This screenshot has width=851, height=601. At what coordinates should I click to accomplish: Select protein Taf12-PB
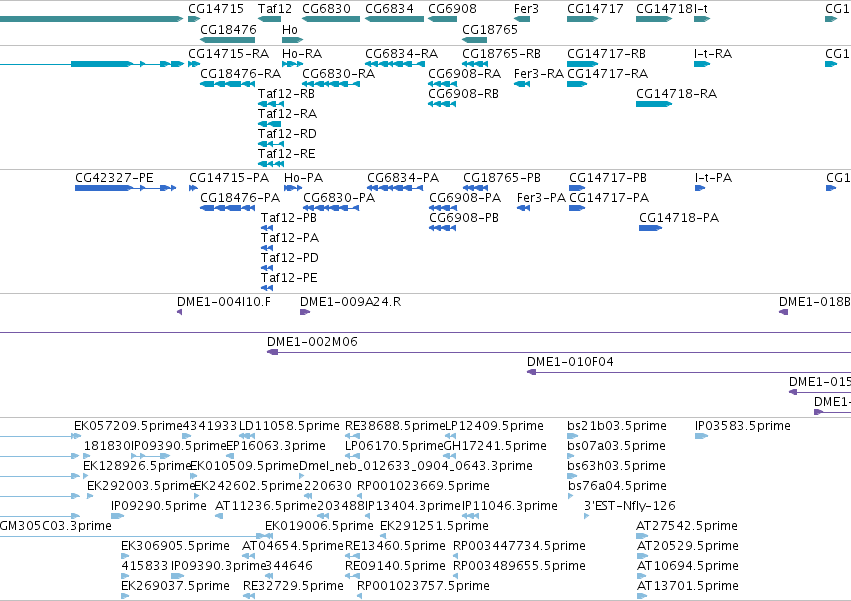pos(289,218)
